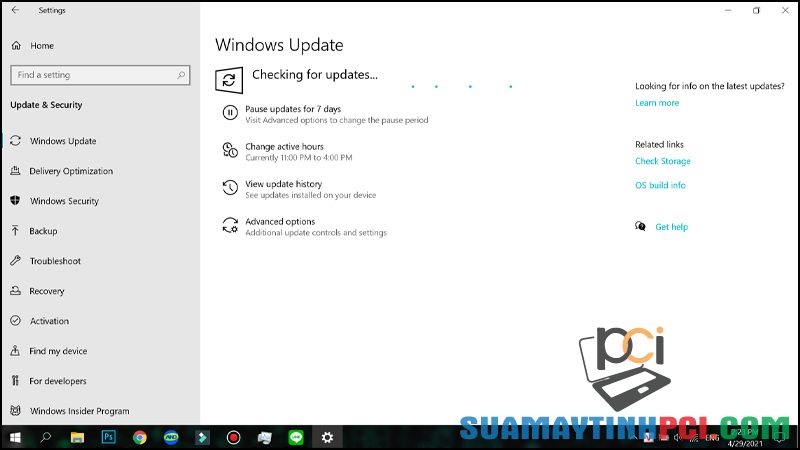This screenshot has height=450, width=800.
Task: Open Recovery settings label
Action: [x=47, y=291]
